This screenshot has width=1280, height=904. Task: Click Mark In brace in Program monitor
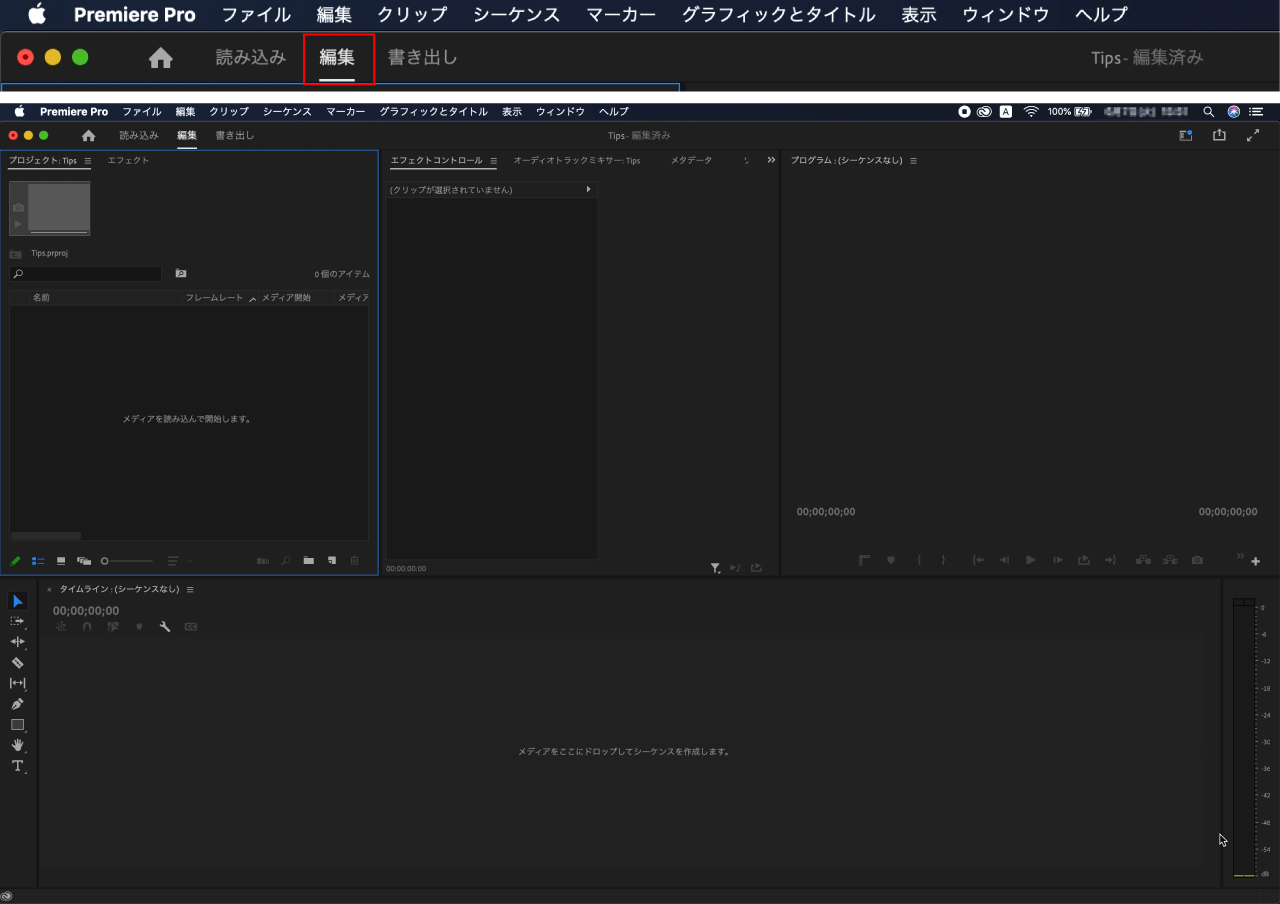pyautogui.click(x=919, y=560)
